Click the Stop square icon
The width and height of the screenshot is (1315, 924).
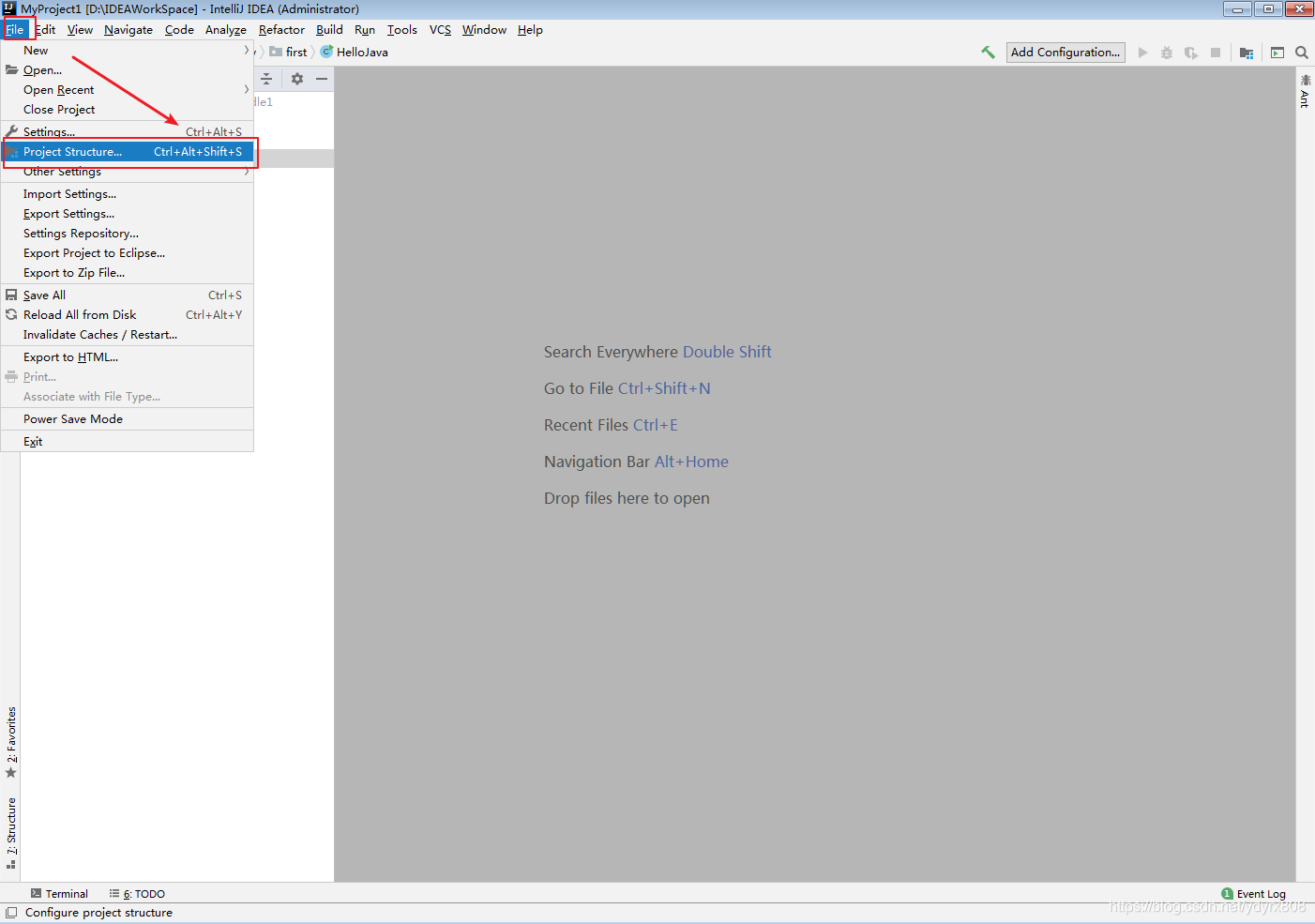tap(1216, 53)
